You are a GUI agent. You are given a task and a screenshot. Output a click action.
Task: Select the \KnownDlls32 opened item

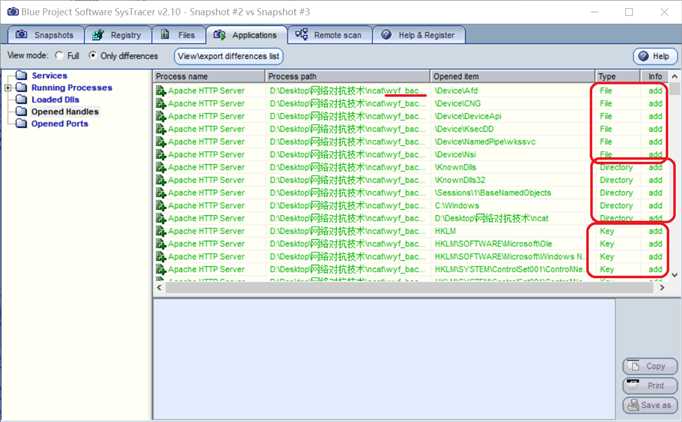pyautogui.click(x=460, y=180)
